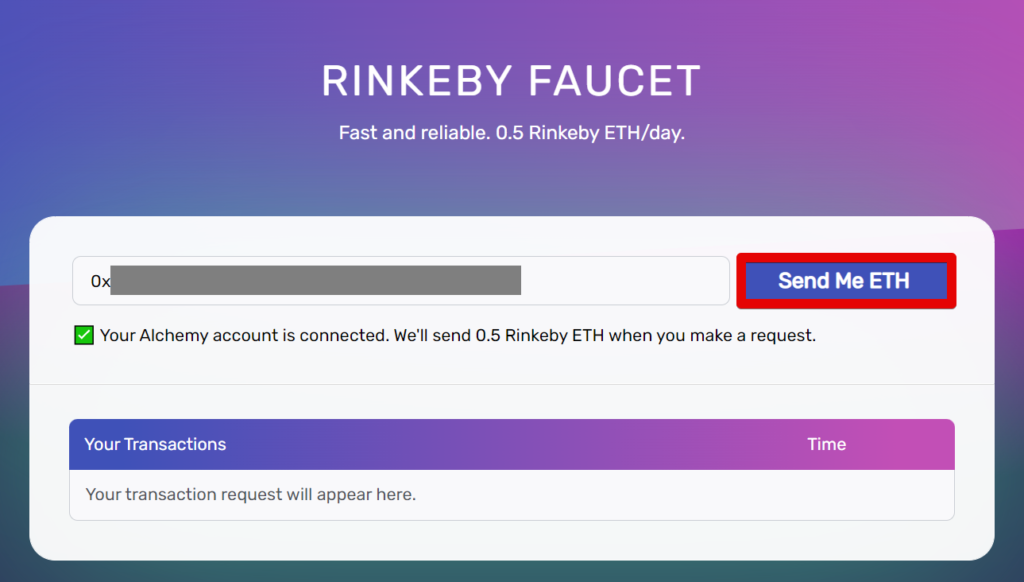1024x582 pixels.
Task: Click the 0x prefix in the address field
Action: click(x=100, y=282)
